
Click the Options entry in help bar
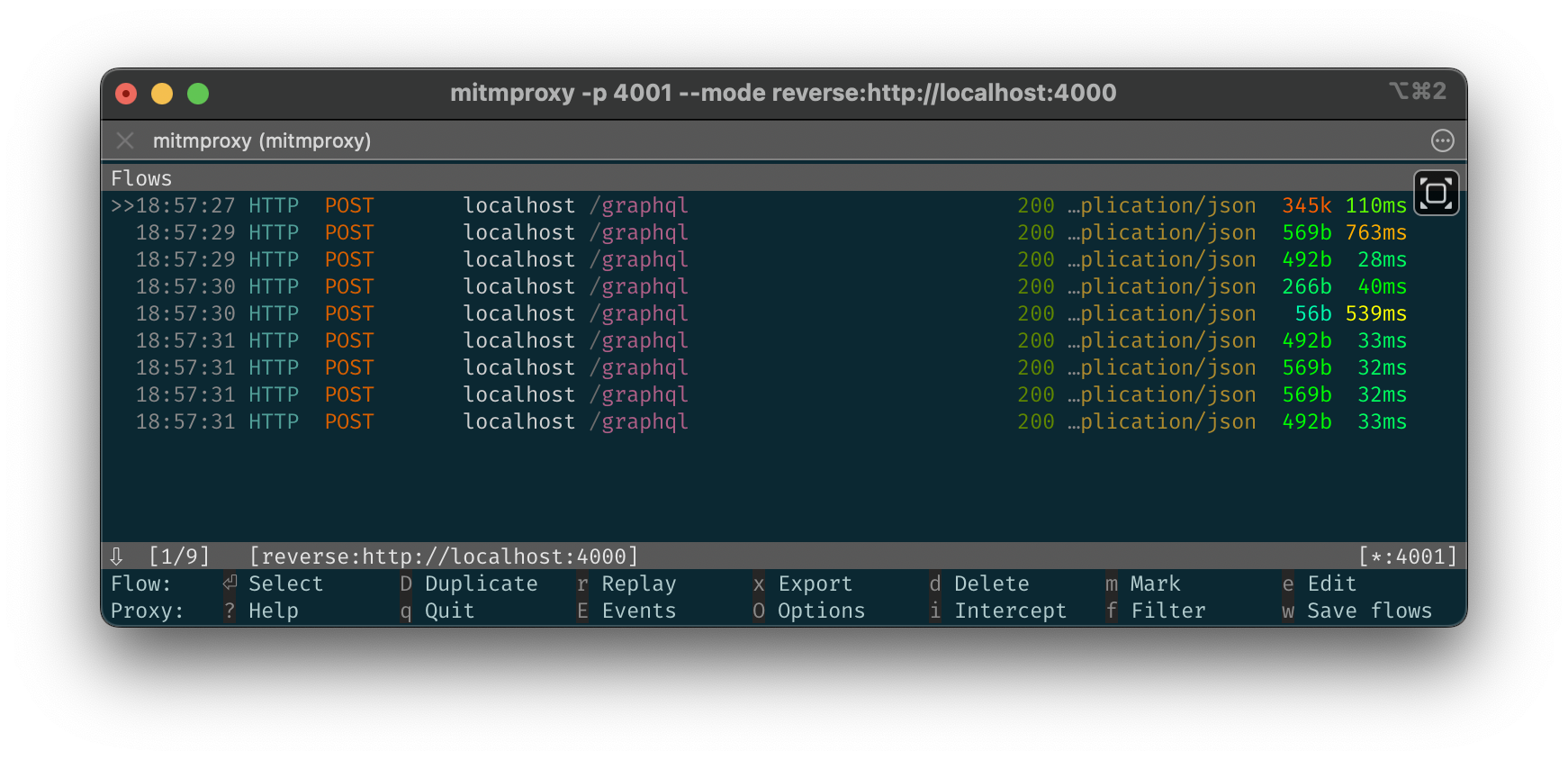click(821, 611)
